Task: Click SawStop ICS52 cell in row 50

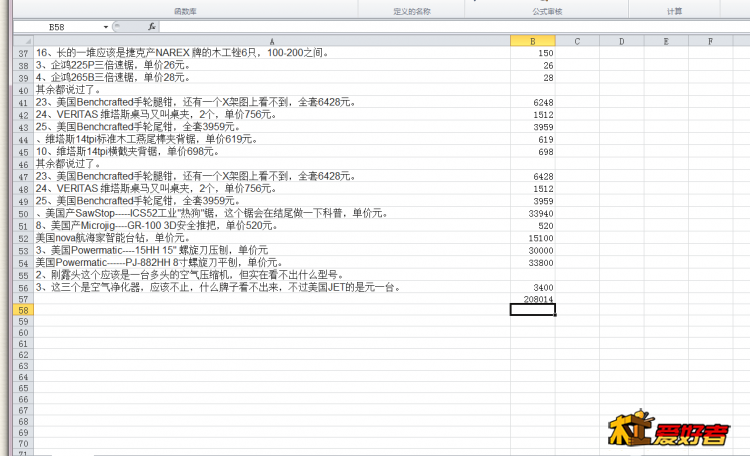Action: (x=272, y=213)
